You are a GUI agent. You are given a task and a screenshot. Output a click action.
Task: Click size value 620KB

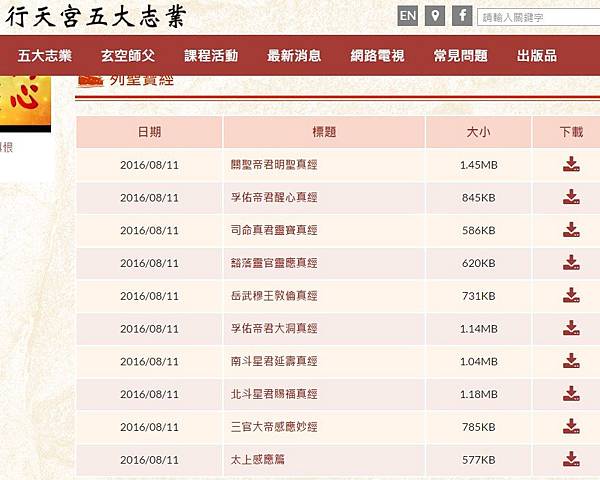click(x=478, y=263)
